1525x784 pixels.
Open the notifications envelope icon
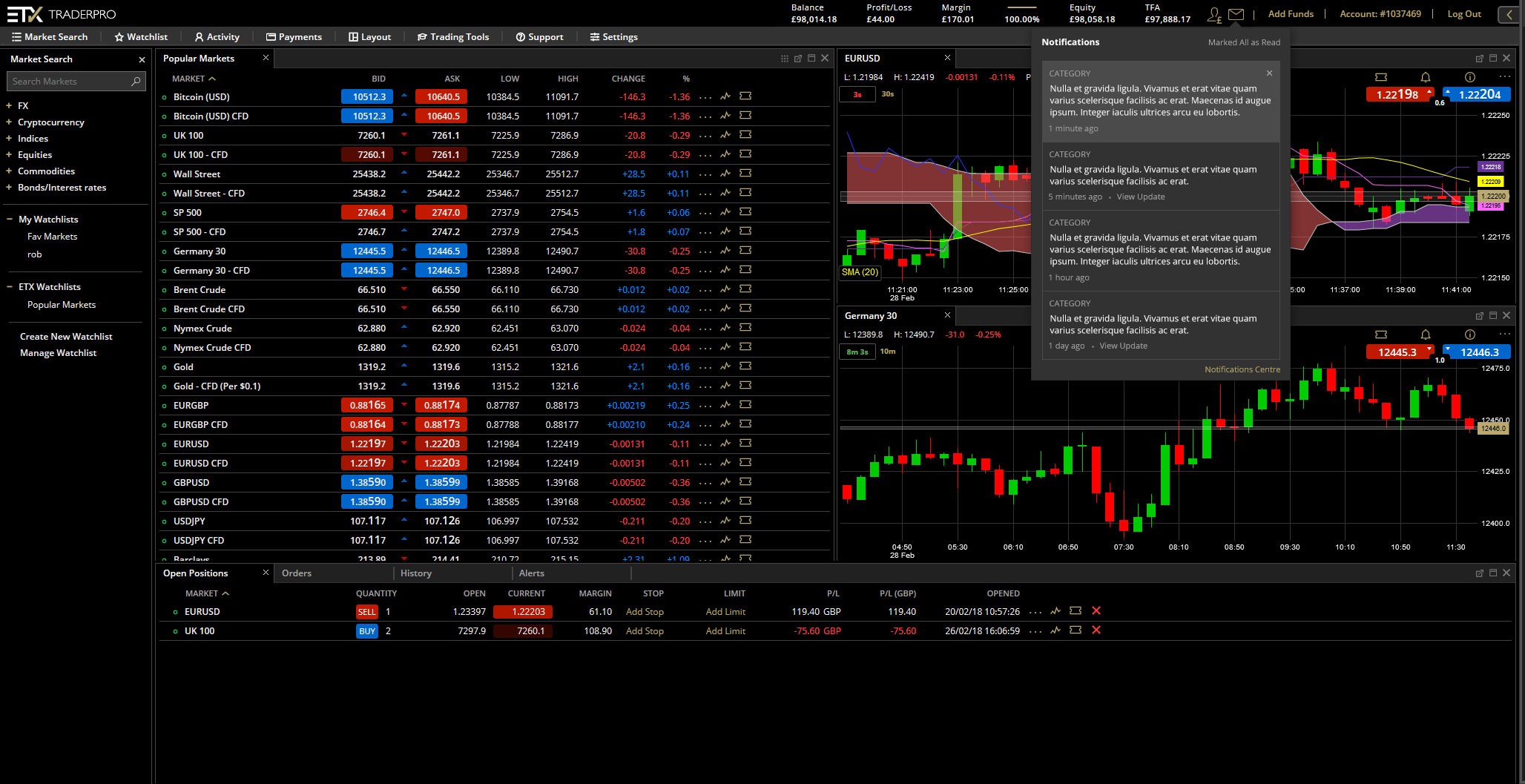click(x=1236, y=14)
